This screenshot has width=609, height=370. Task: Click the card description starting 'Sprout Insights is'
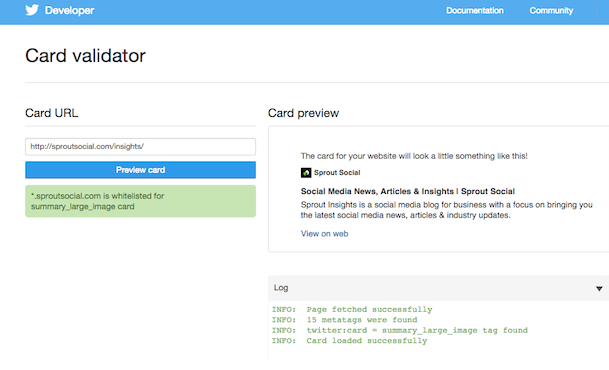pos(447,210)
